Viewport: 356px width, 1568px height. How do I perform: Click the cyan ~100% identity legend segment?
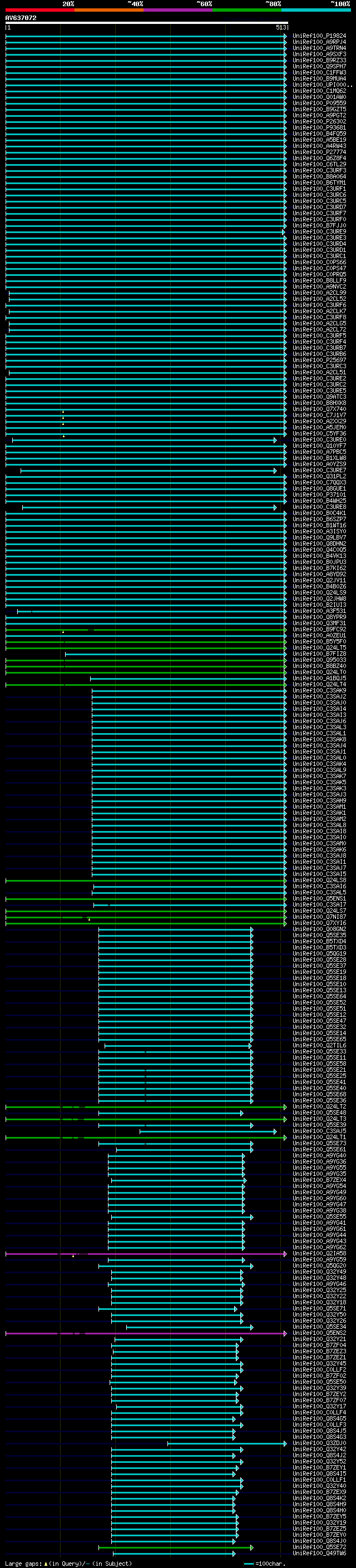click(316, 10)
